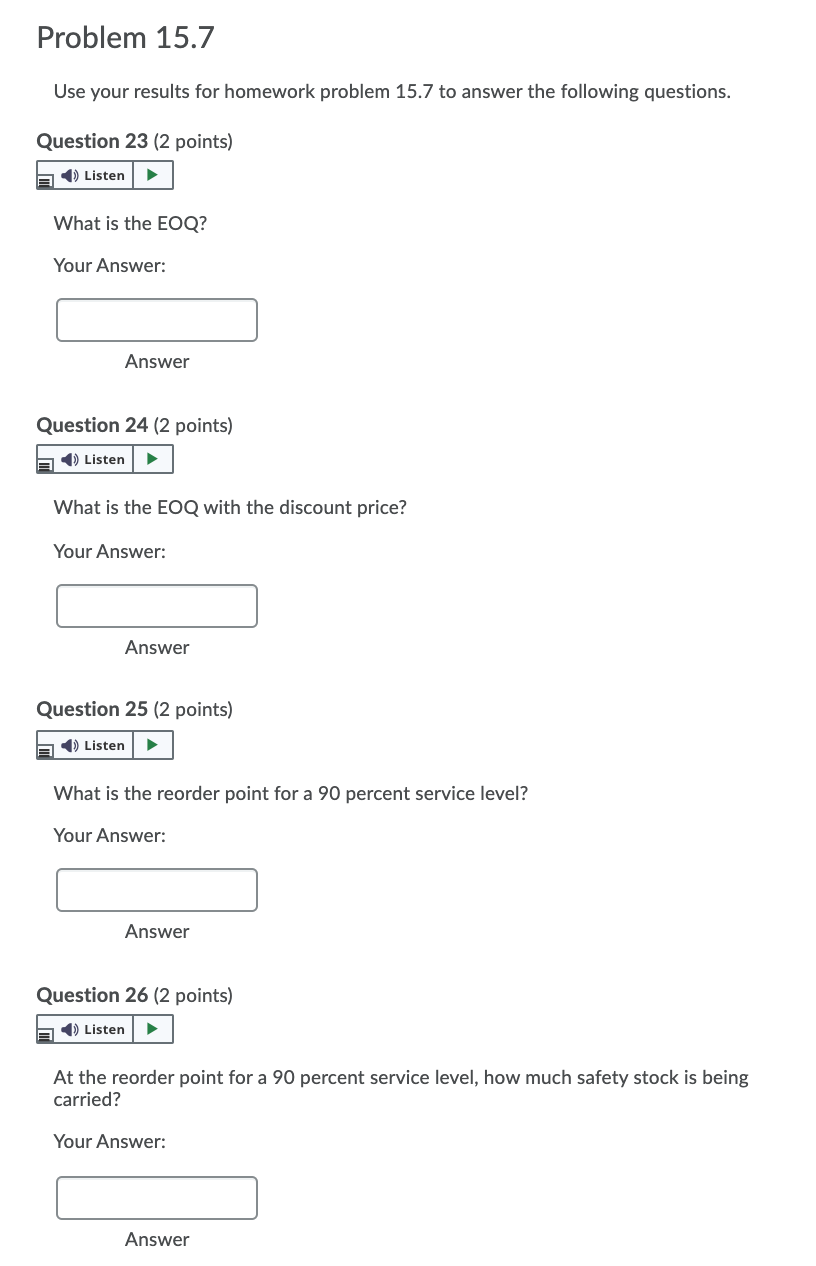This screenshot has height=1266, width=816.
Task: Click the answer box for Question 25
Action: 156,889
